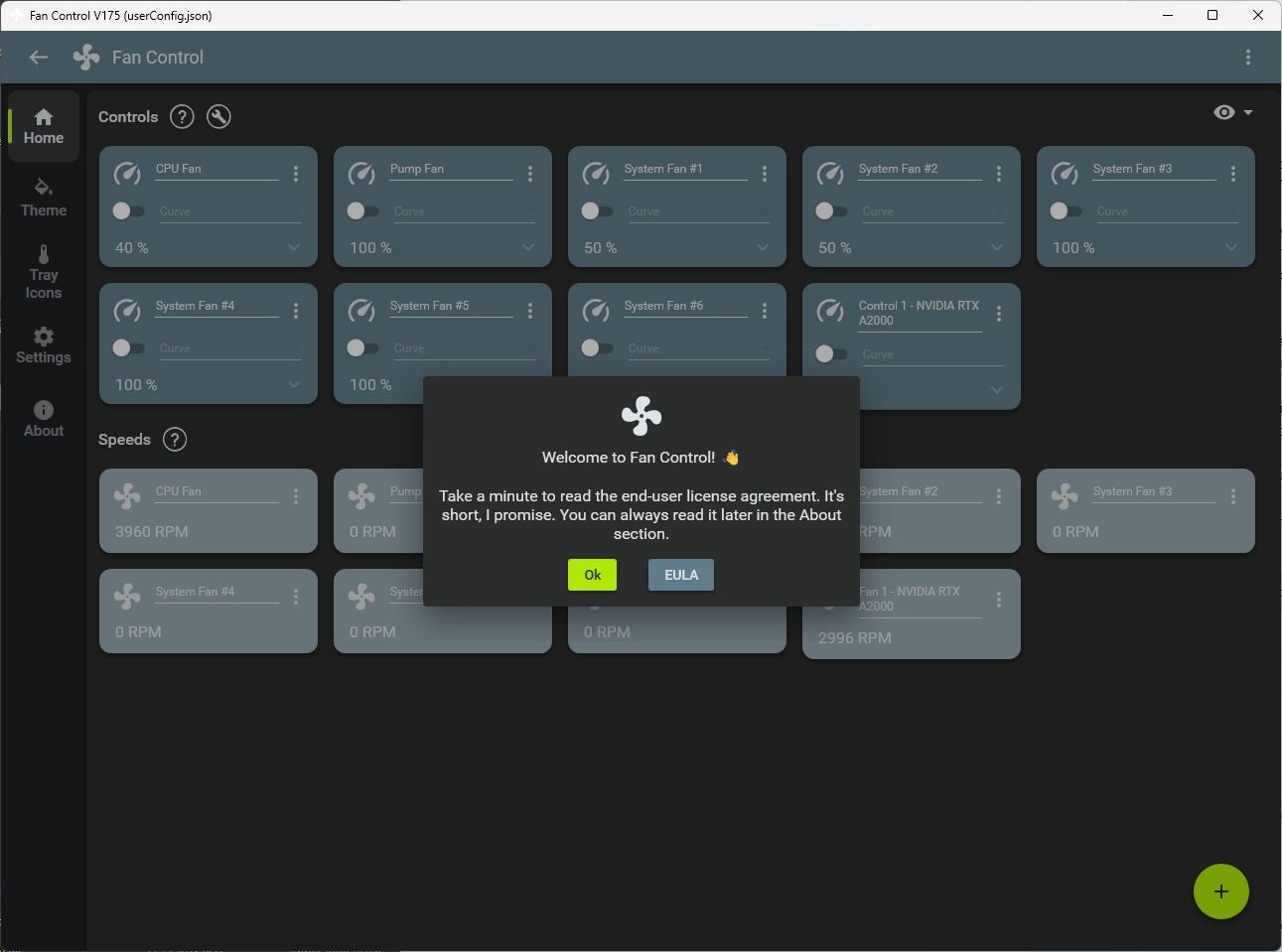Open CPU Fan Curve selection field

[x=229, y=211]
